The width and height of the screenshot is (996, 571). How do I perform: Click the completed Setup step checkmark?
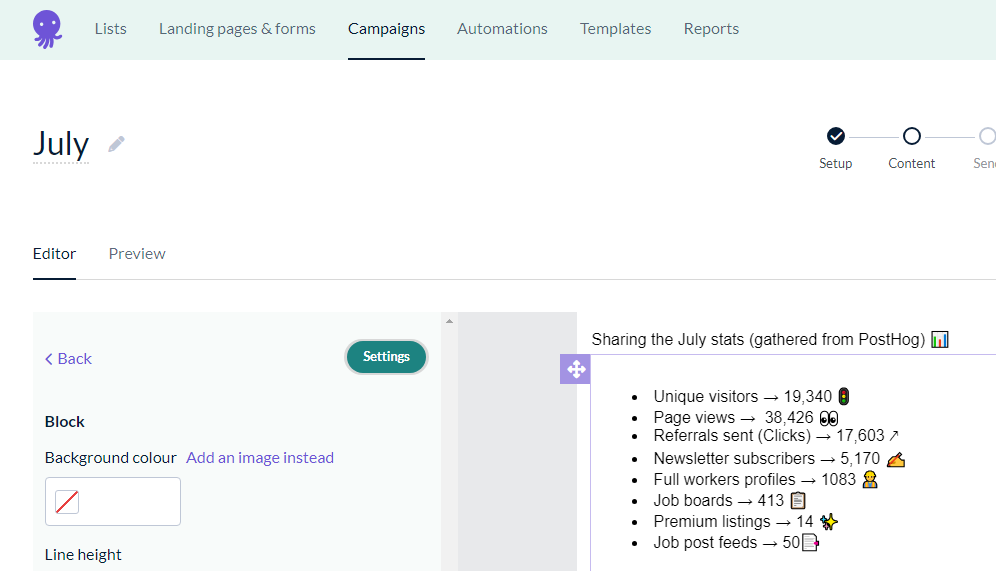point(836,136)
